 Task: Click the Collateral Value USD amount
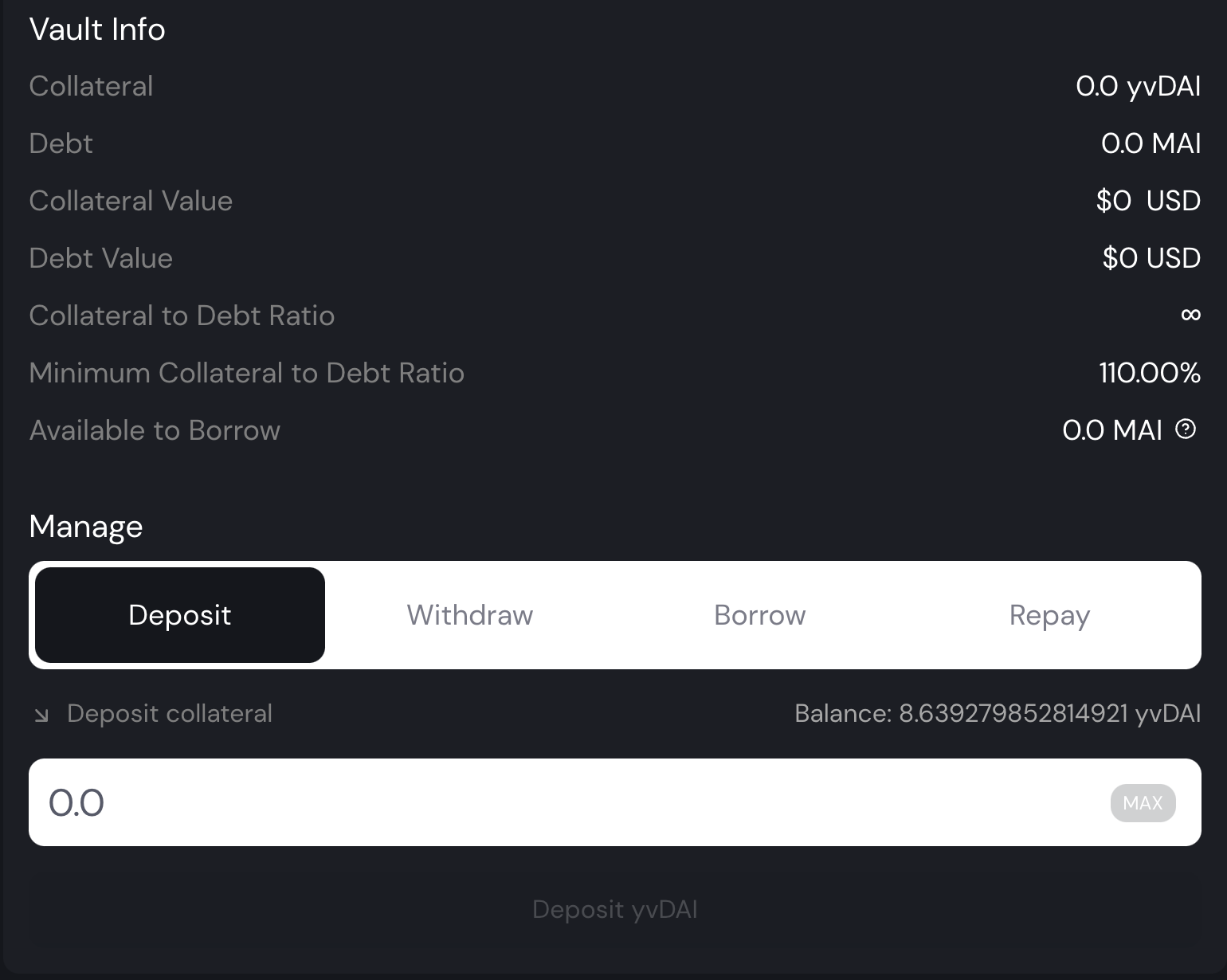click(1148, 200)
